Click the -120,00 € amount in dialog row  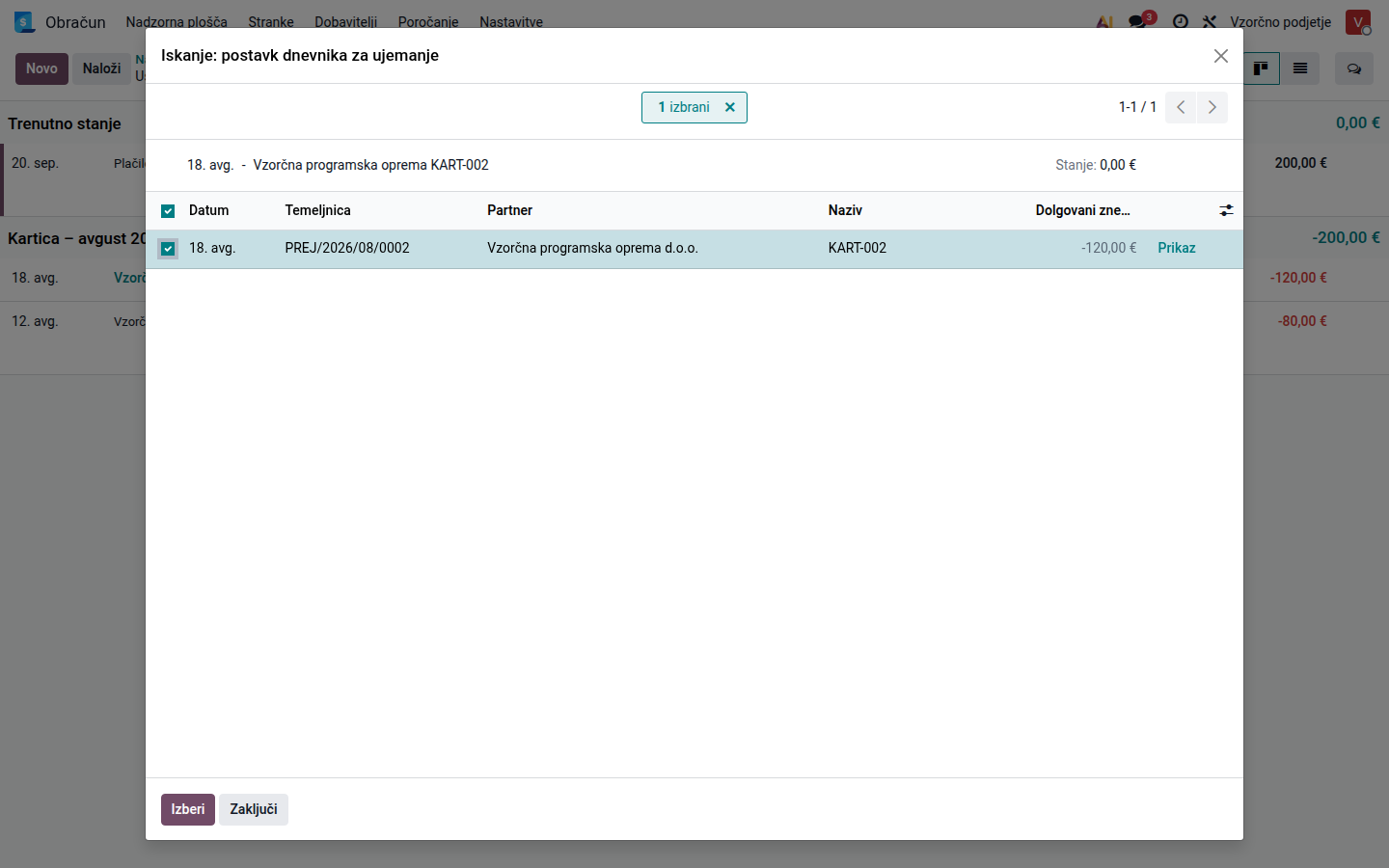[x=1109, y=248]
